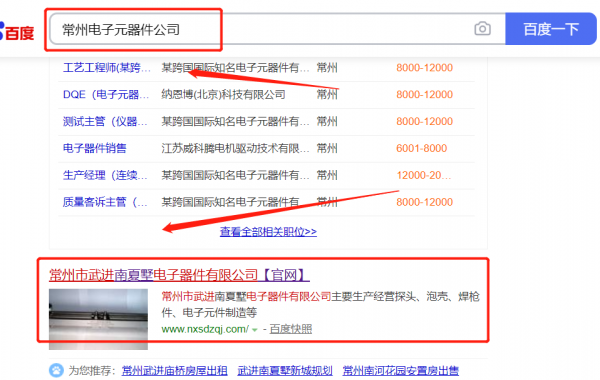Click company name 纳恩博(北京)科技有限公司
This screenshot has height=380, width=600.
coord(223,95)
